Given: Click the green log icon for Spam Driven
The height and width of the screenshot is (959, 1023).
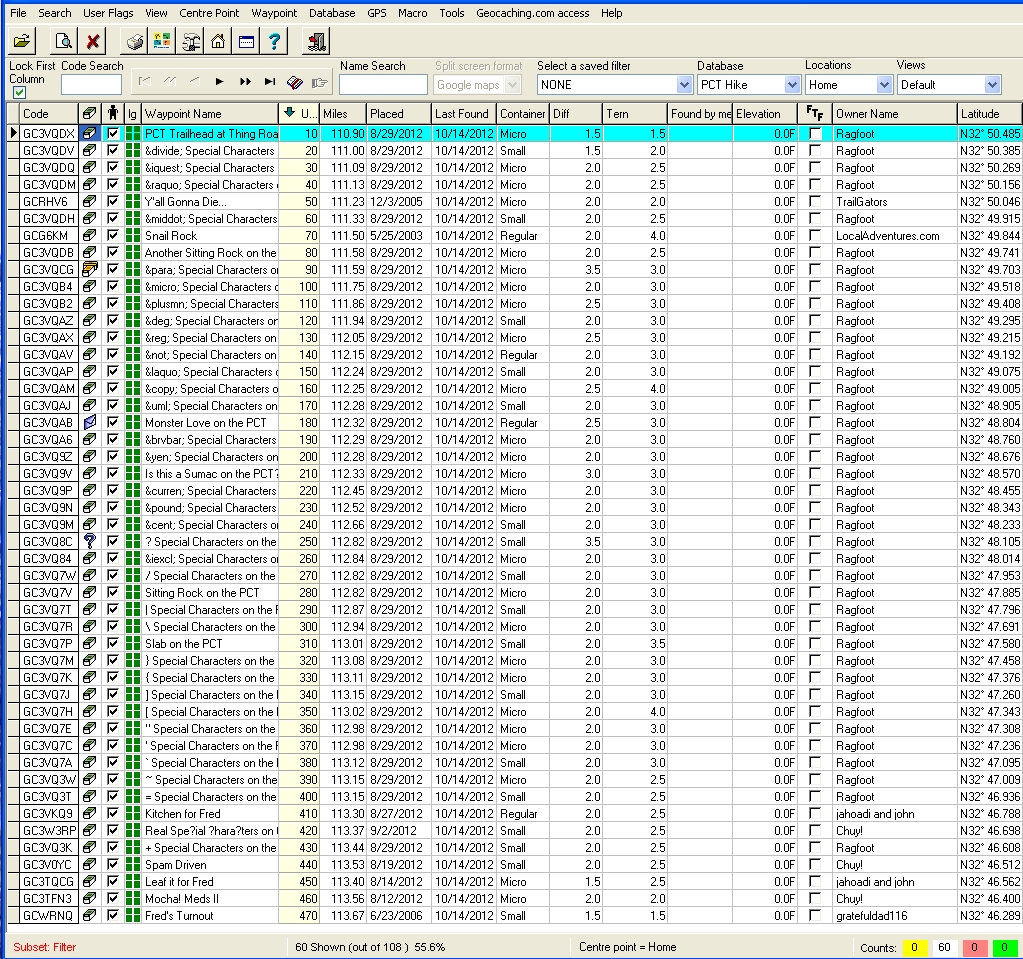Looking at the screenshot, I should click(x=133, y=864).
